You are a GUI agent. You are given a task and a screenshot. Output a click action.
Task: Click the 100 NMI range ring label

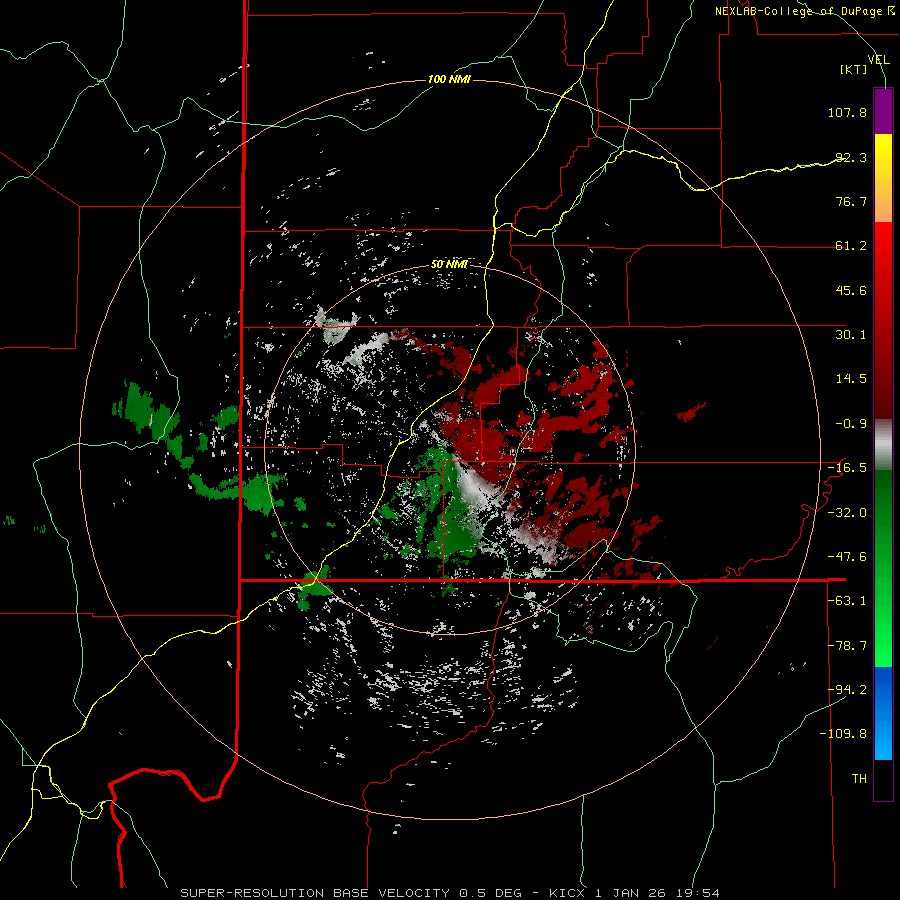[449, 79]
